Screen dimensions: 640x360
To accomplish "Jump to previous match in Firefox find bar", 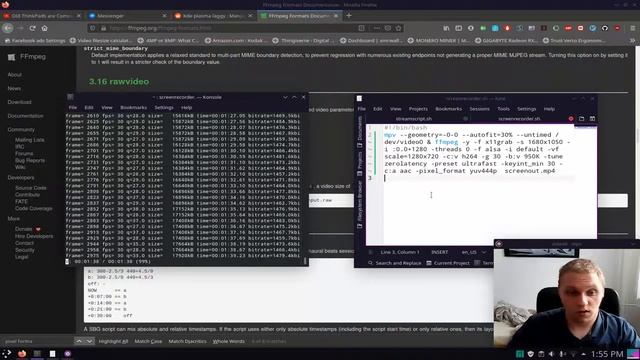I will 79,341.
